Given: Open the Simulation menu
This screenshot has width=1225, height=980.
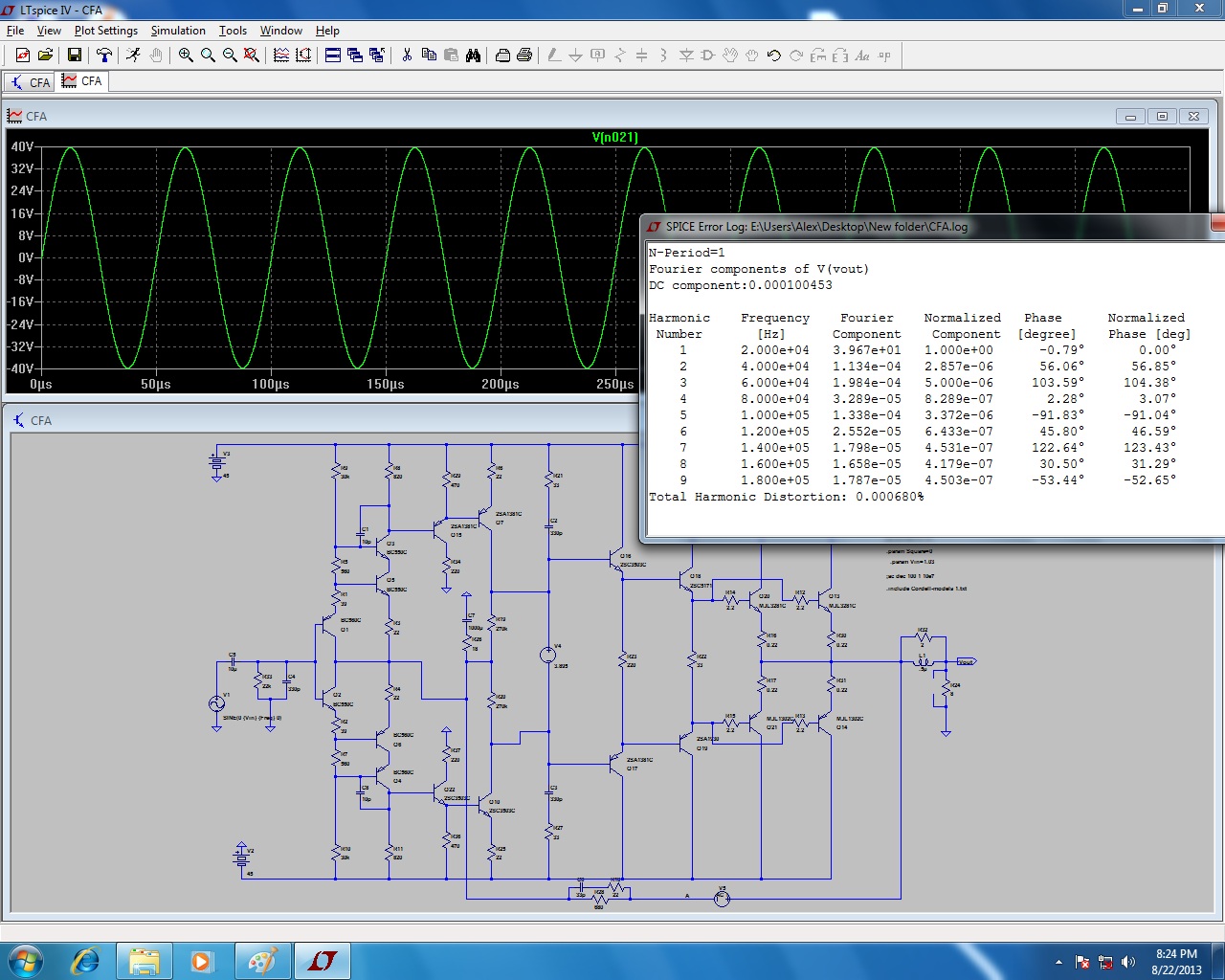Looking at the screenshot, I should [178, 31].
